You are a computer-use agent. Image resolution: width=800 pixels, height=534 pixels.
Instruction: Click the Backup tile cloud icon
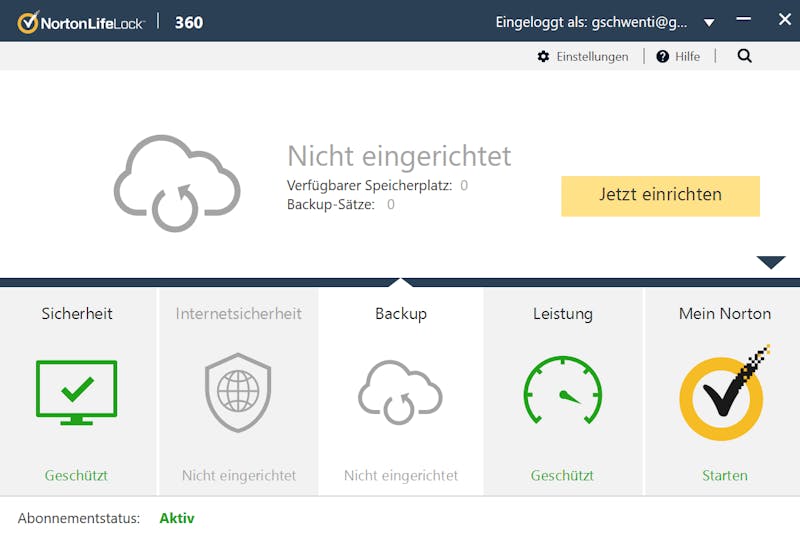(x=400, y=392)
